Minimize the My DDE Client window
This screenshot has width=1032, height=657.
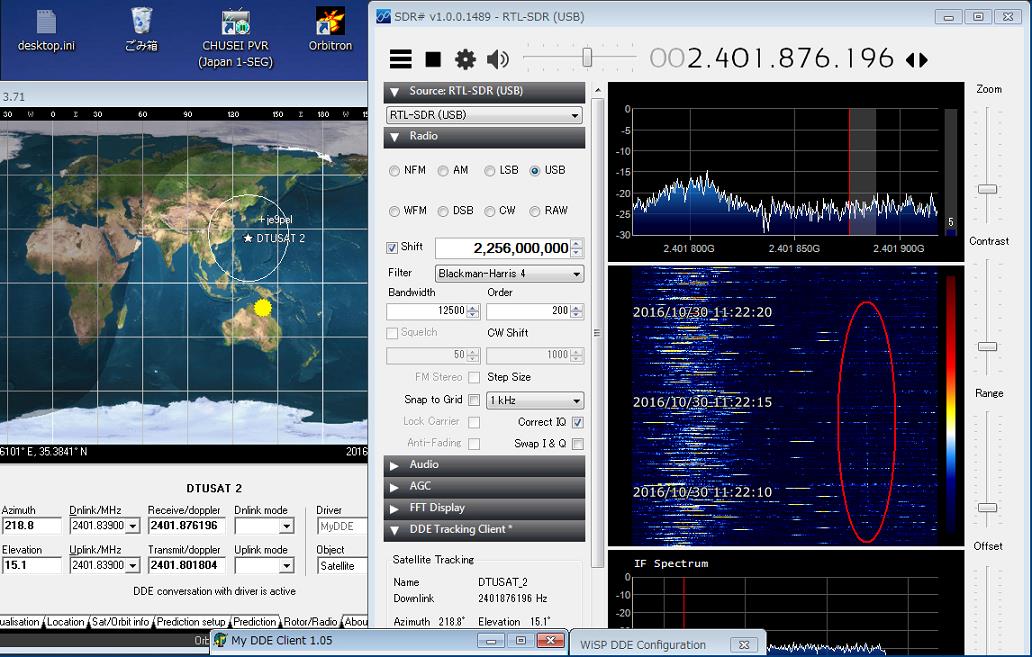[492, 641]
